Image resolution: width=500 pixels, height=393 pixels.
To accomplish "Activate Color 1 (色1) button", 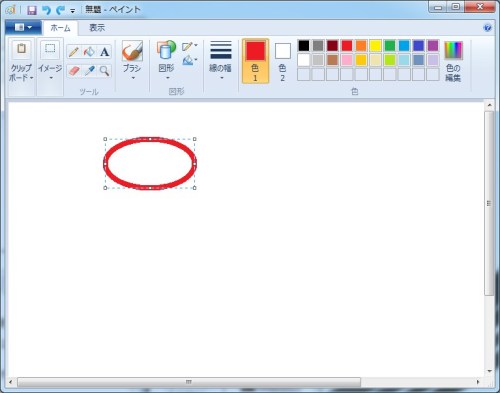I will (x=255, y=61).
